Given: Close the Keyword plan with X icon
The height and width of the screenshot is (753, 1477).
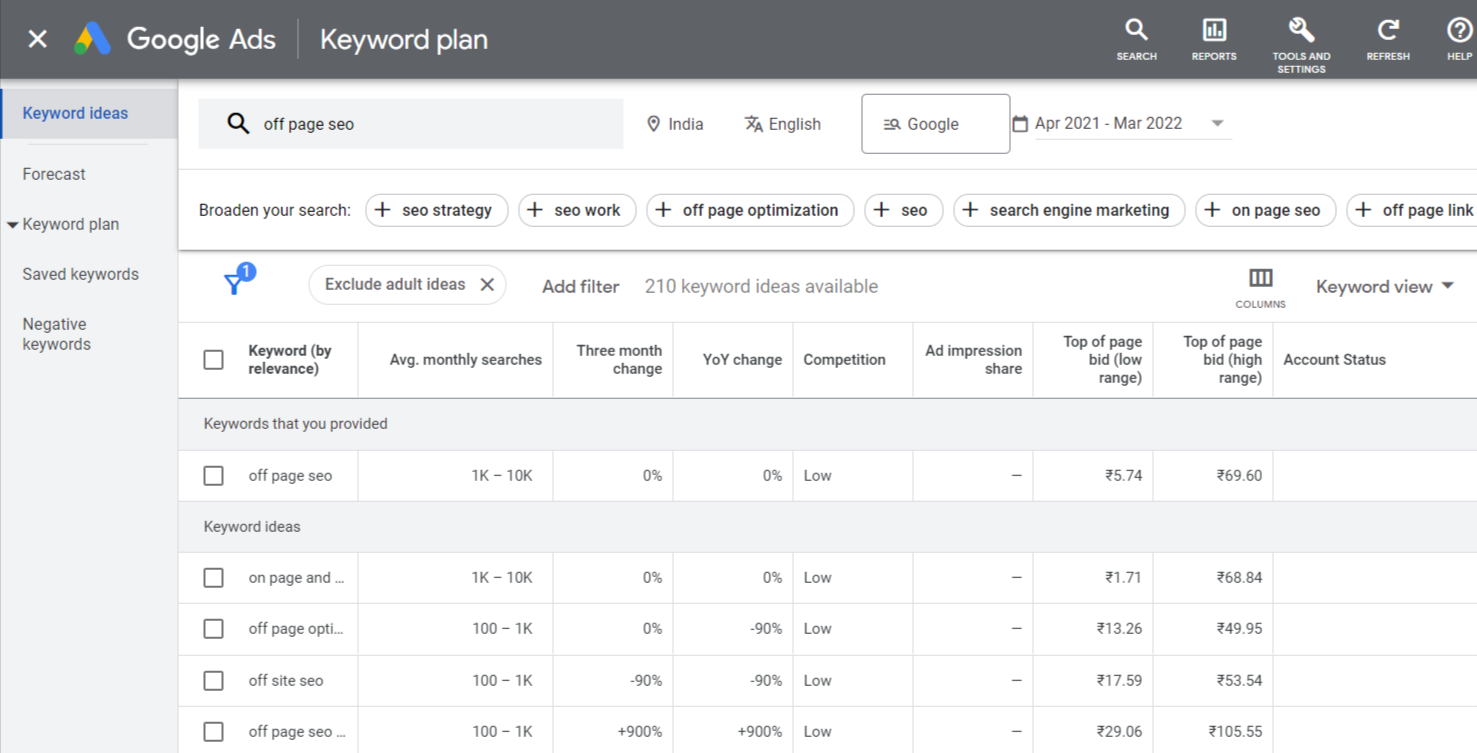Looking at the screenshot, I should 37,39.
